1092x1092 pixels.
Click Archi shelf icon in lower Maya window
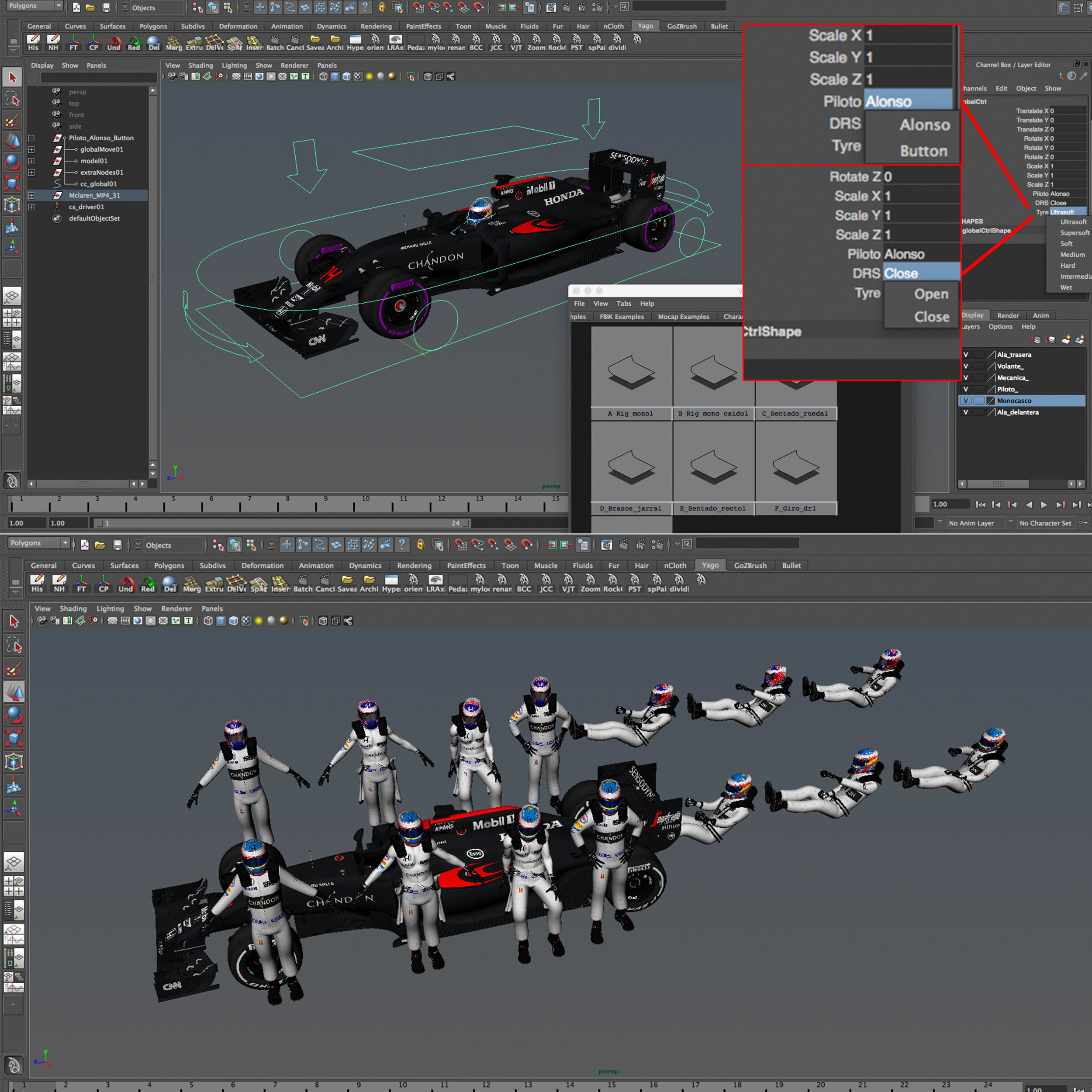pos(369,583)
